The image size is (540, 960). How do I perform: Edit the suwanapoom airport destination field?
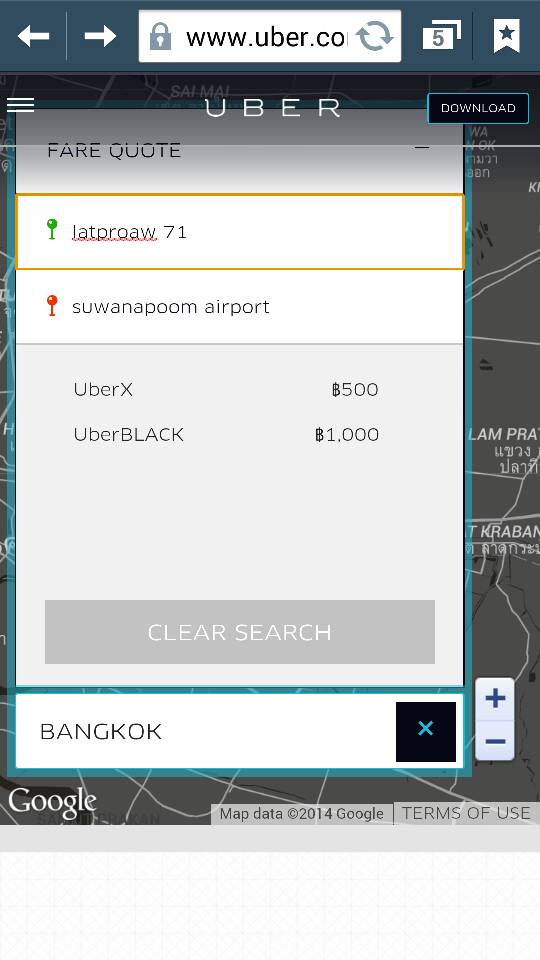239,307
